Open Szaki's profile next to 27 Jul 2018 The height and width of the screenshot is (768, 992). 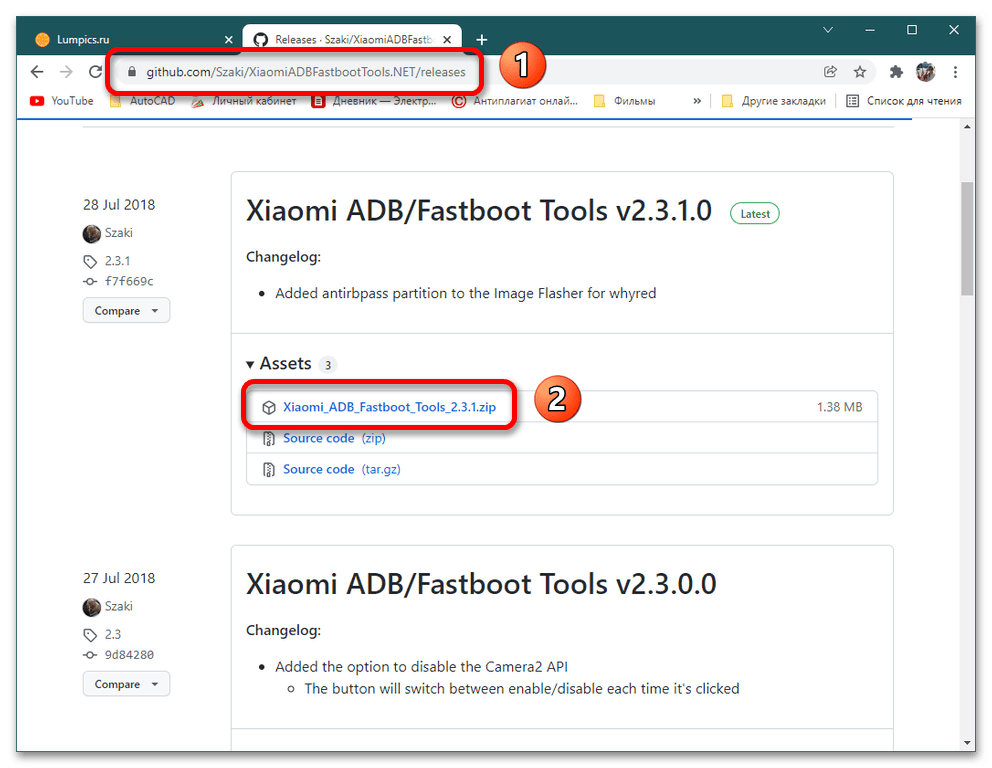pos(118,606)
